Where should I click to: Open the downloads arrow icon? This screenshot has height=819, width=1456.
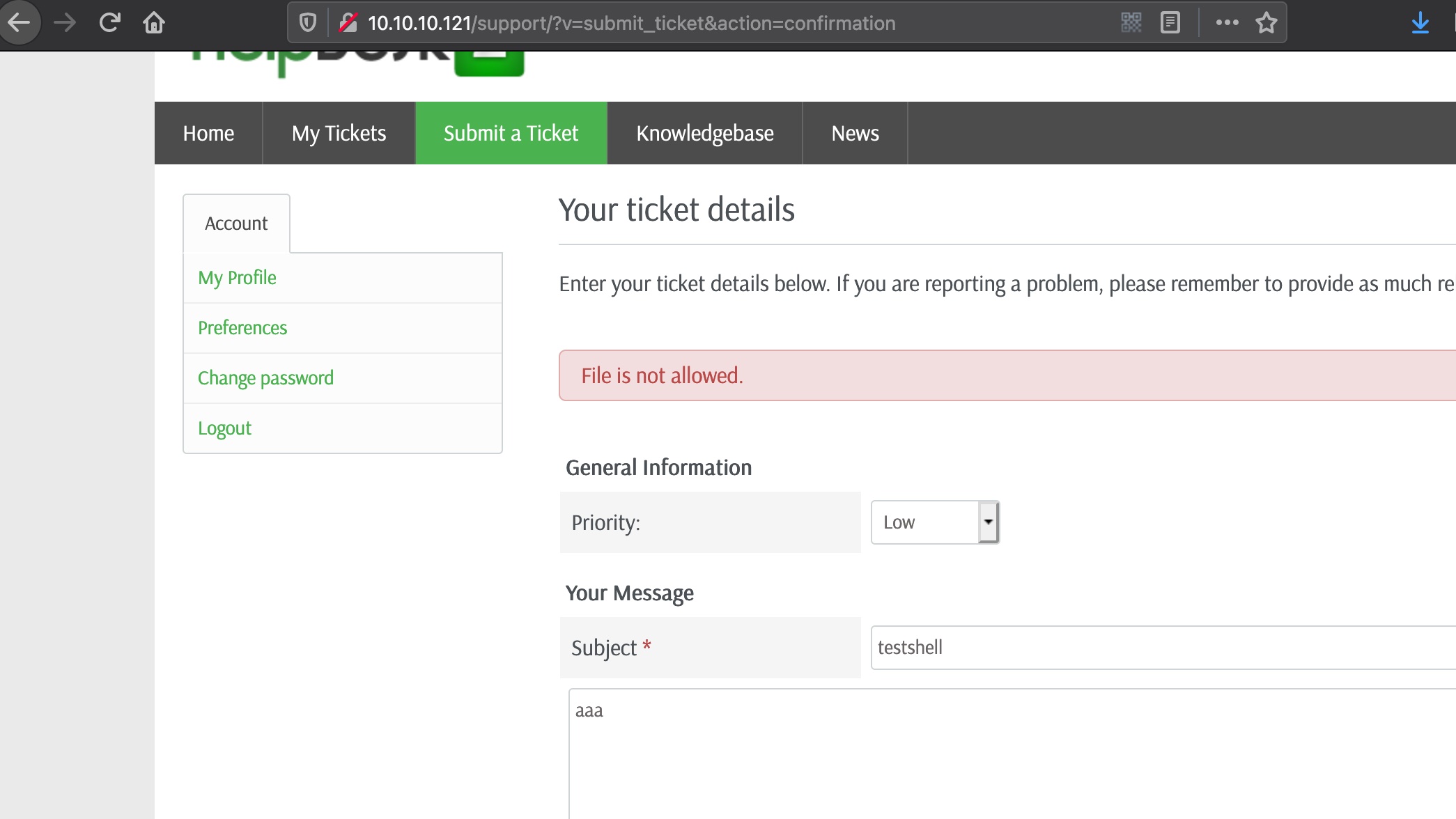coord(1420,23)
